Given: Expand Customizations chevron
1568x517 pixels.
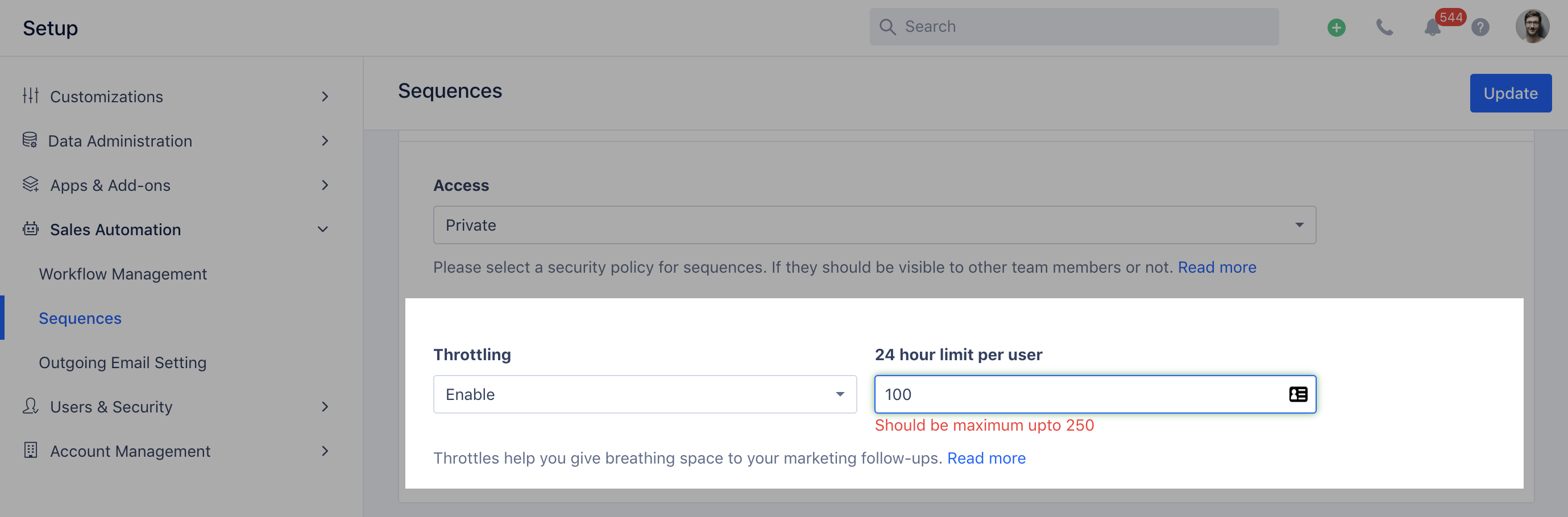Looking at the screenshot, I should tap(325, 96).
